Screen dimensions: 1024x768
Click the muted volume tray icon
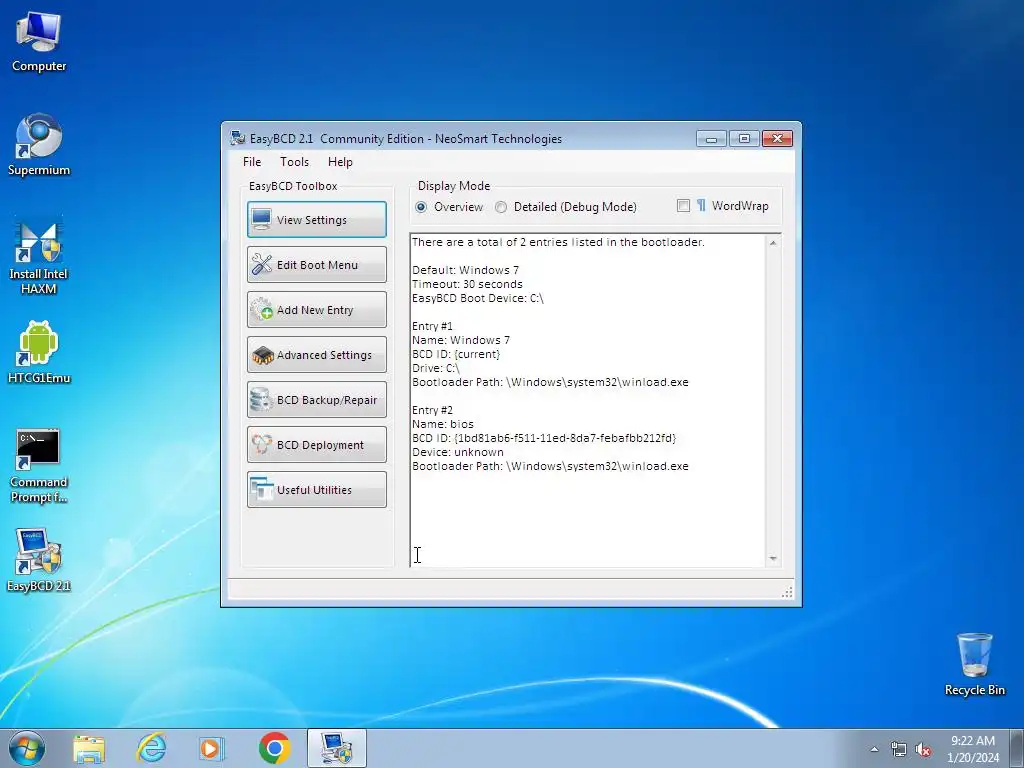click(x=923, y=750)
